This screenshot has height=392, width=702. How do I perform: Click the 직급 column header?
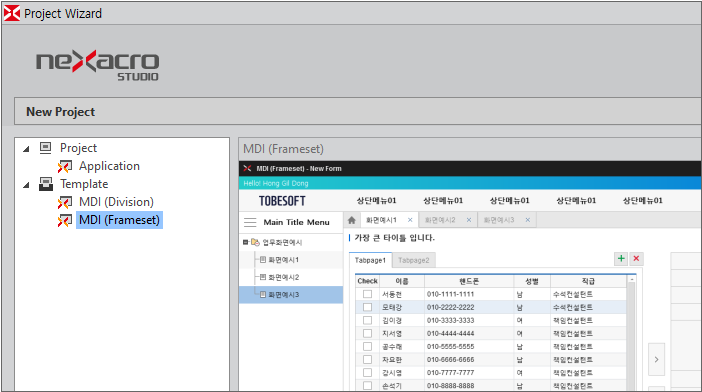588,281
